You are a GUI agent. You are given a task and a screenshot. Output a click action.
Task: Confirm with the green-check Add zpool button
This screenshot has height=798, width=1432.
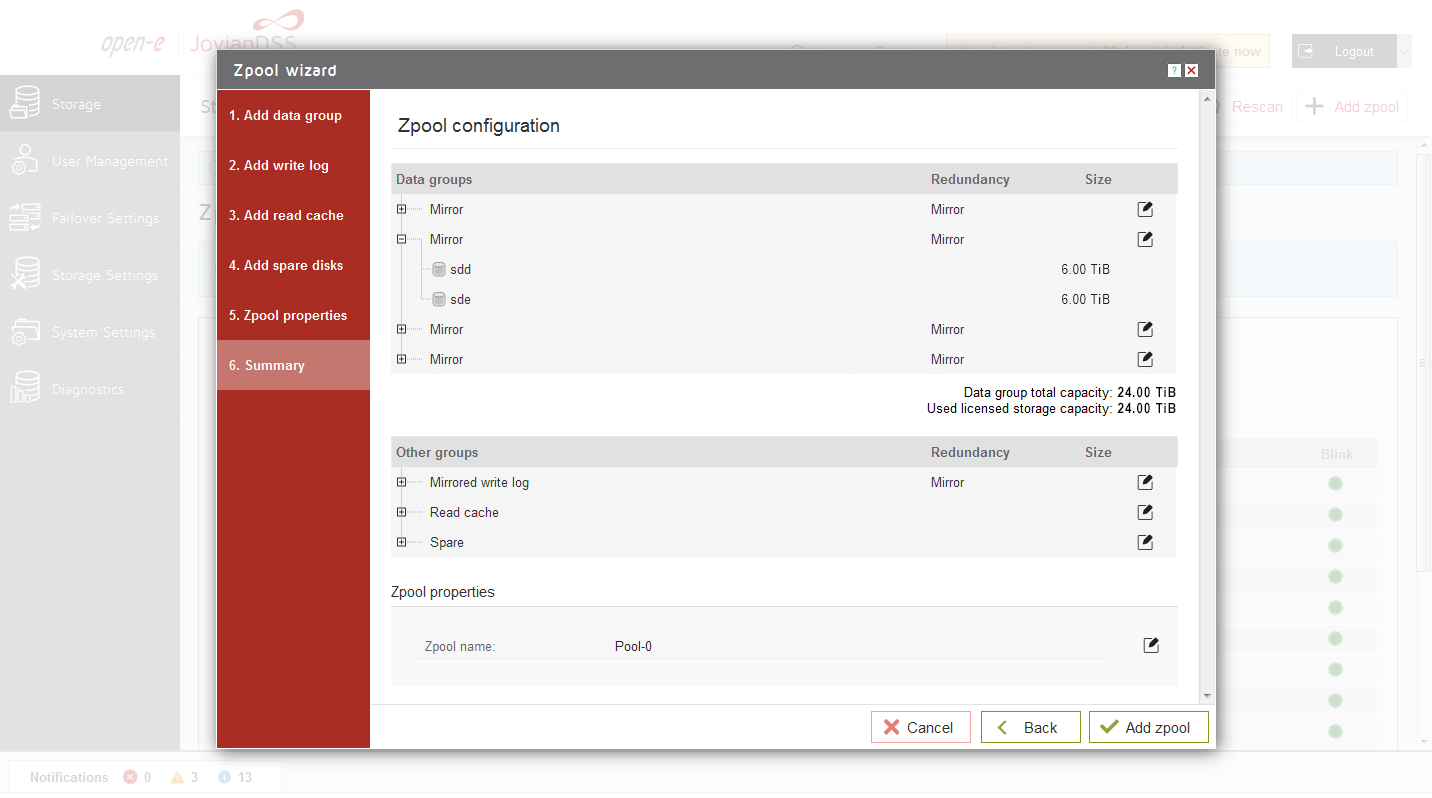click(1149, 727)
